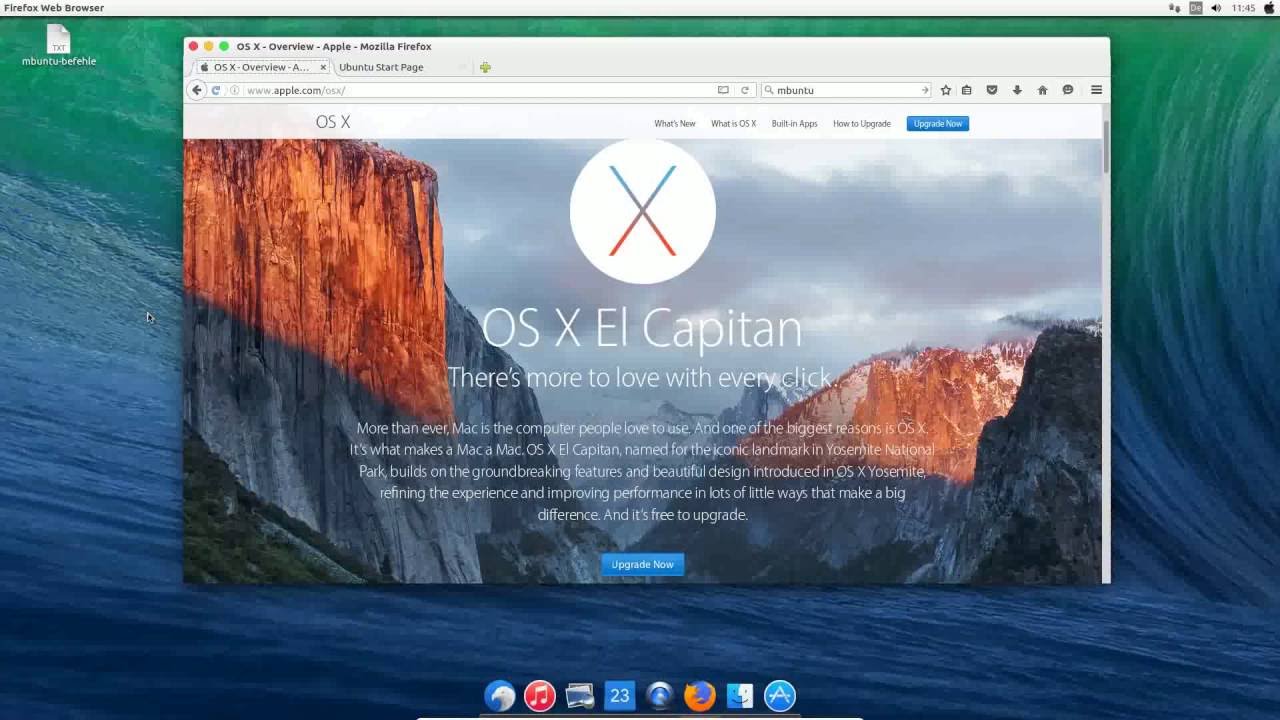Switch to the OS X - Overview tab
Screen dimensions: 1280x720
click(260, 67)
